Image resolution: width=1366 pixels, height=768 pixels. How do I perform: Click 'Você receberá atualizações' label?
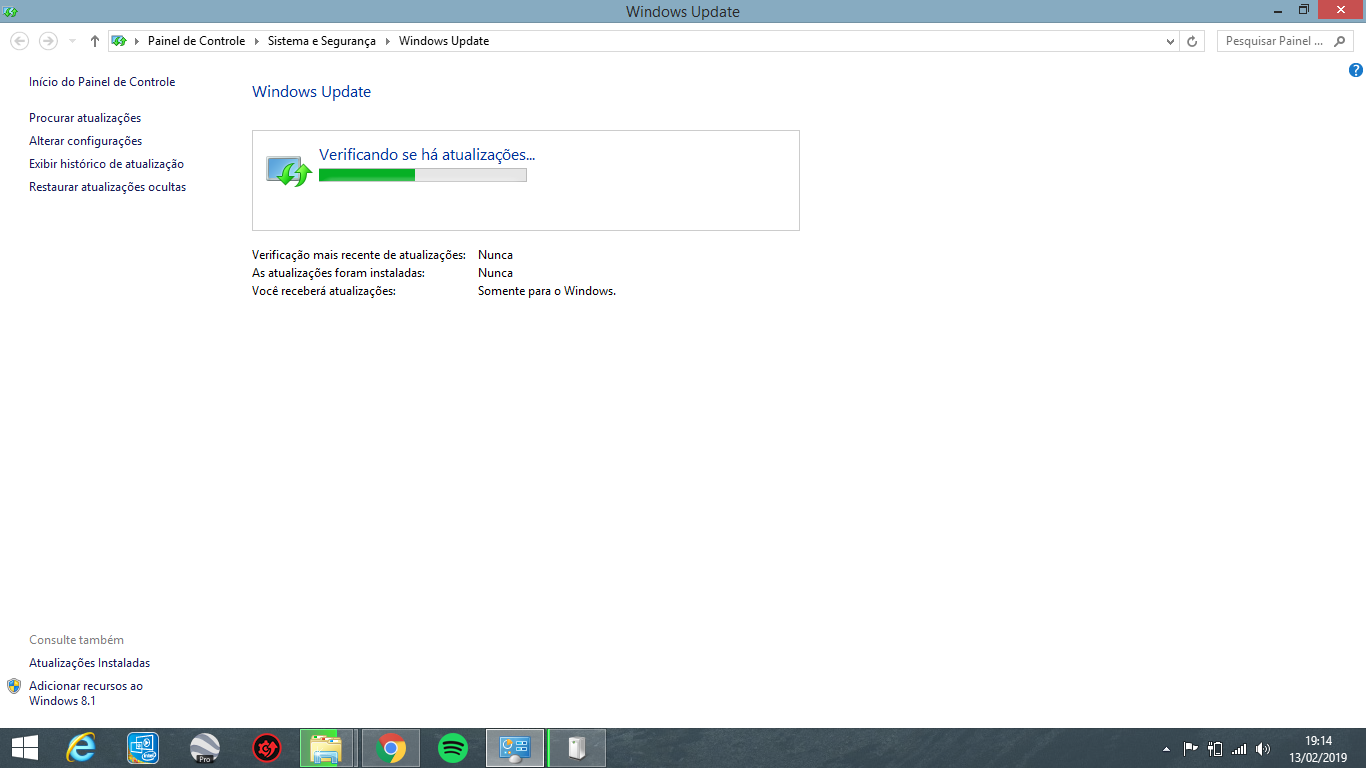click(x=324, y=291)
